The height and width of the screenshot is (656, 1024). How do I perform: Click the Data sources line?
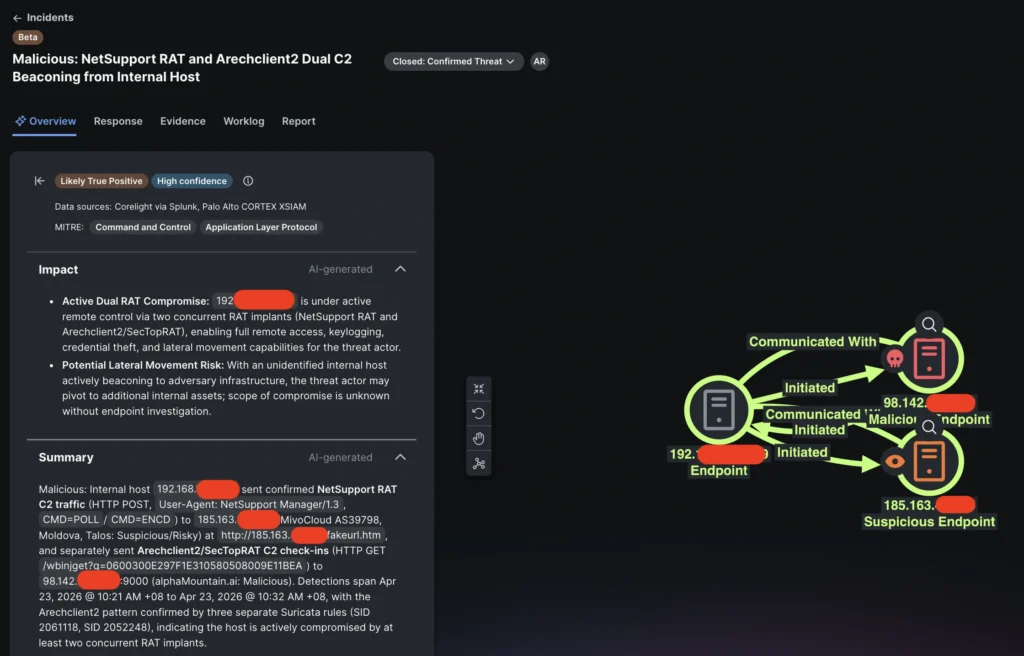click(180, 206)
